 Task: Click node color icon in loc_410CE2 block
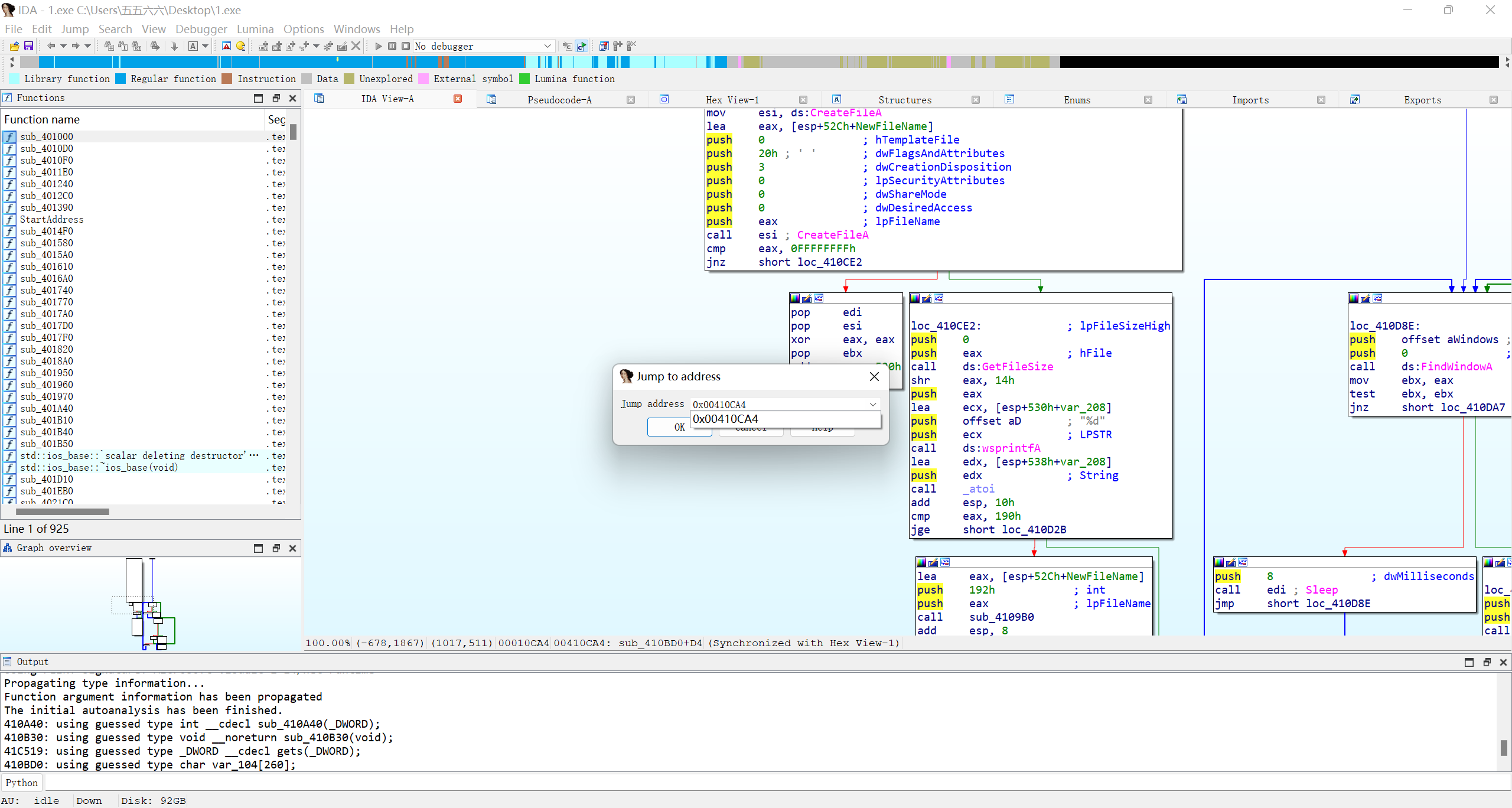pos(915,298)
